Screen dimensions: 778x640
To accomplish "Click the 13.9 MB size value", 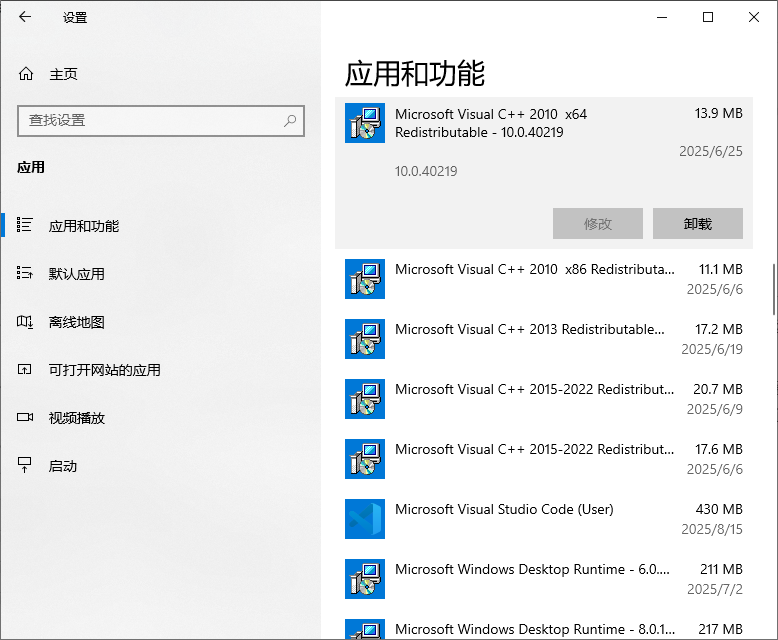I will coord(718,114).
